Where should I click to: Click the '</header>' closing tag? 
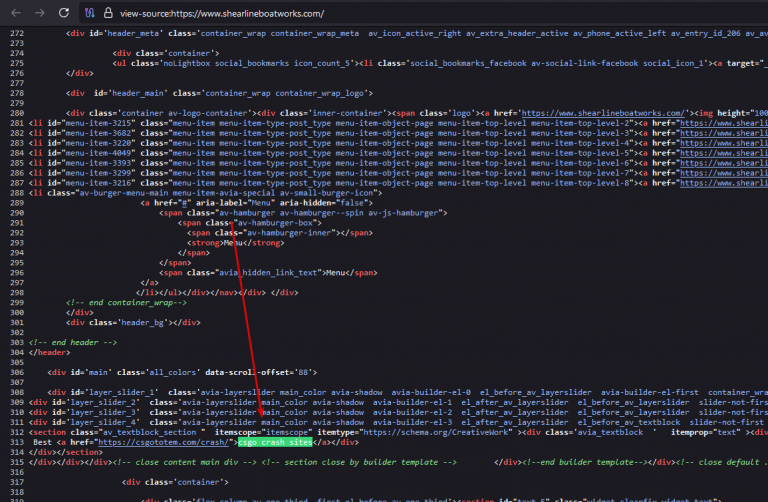(49, 352)
